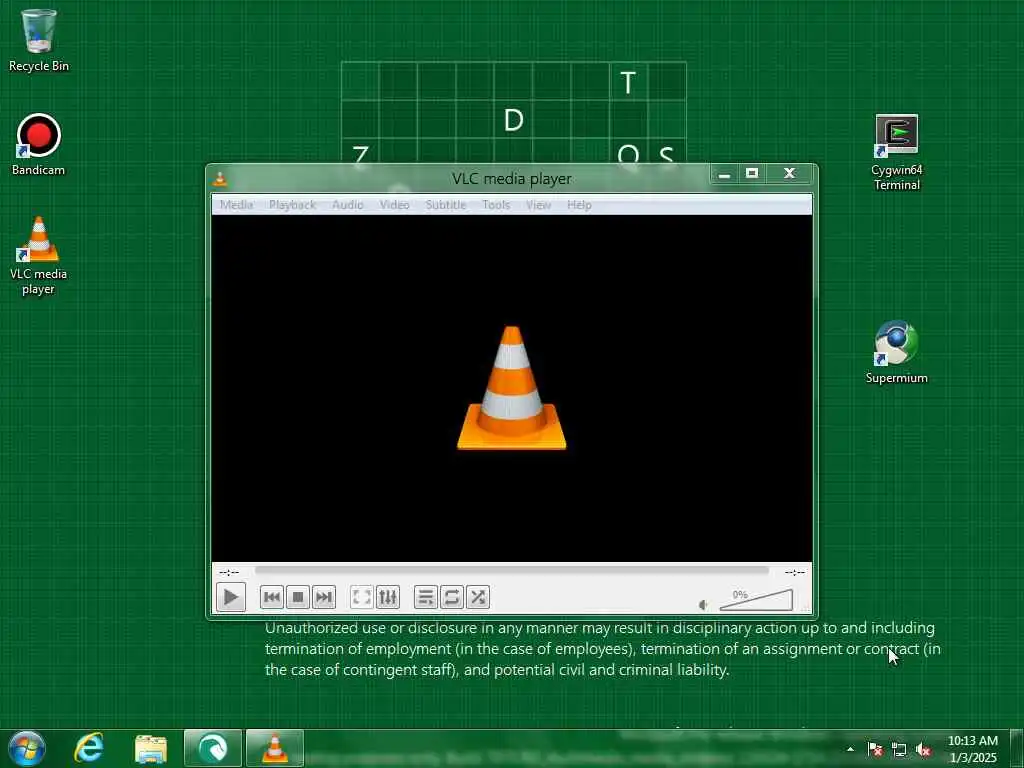Open the Tools menu
The height and width of the screenshot is (768, 1024).
[x=496, y=204]
